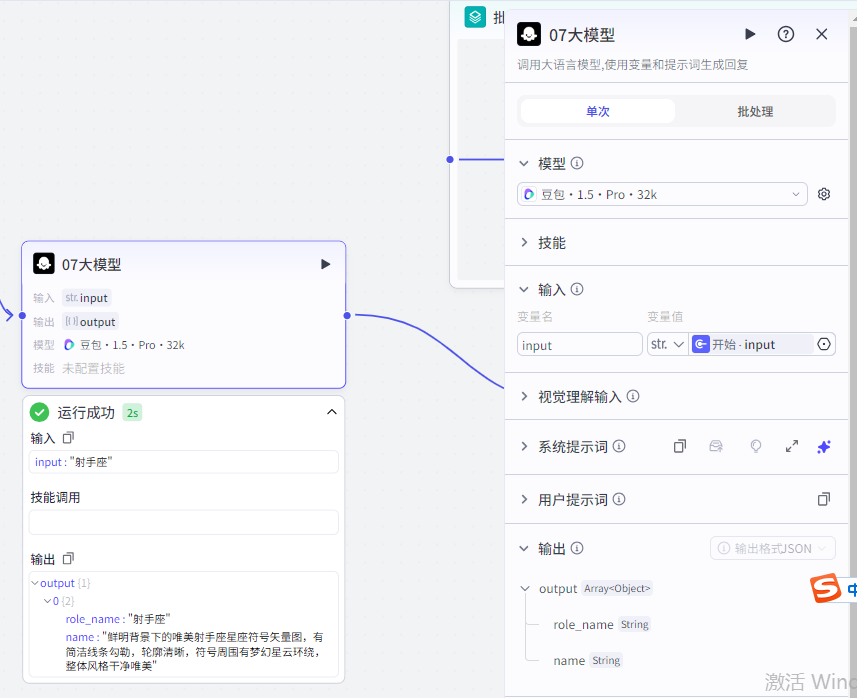The image size is (857, 698).
Task: Switch to the 批处理 tab
Action: click(x=756, y=111)
